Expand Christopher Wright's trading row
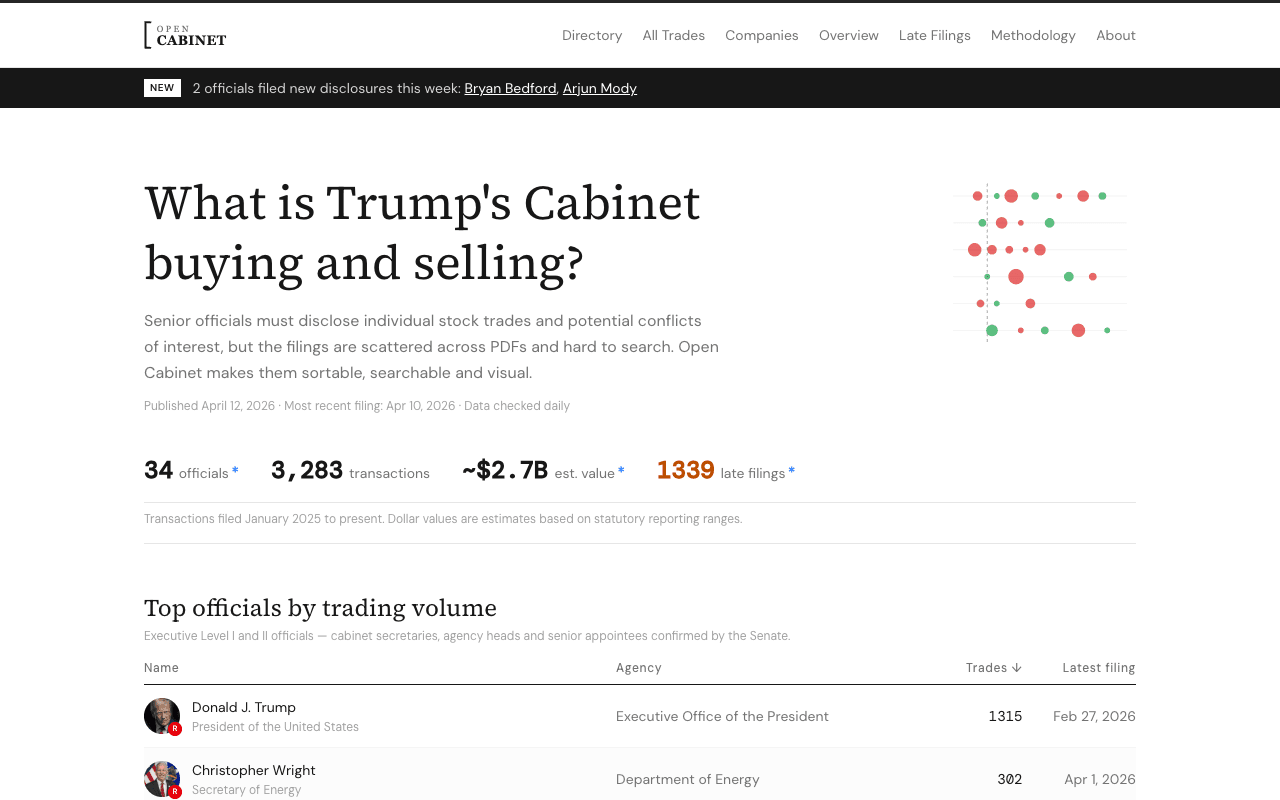 pyautogui.click(x=640, y=777)
